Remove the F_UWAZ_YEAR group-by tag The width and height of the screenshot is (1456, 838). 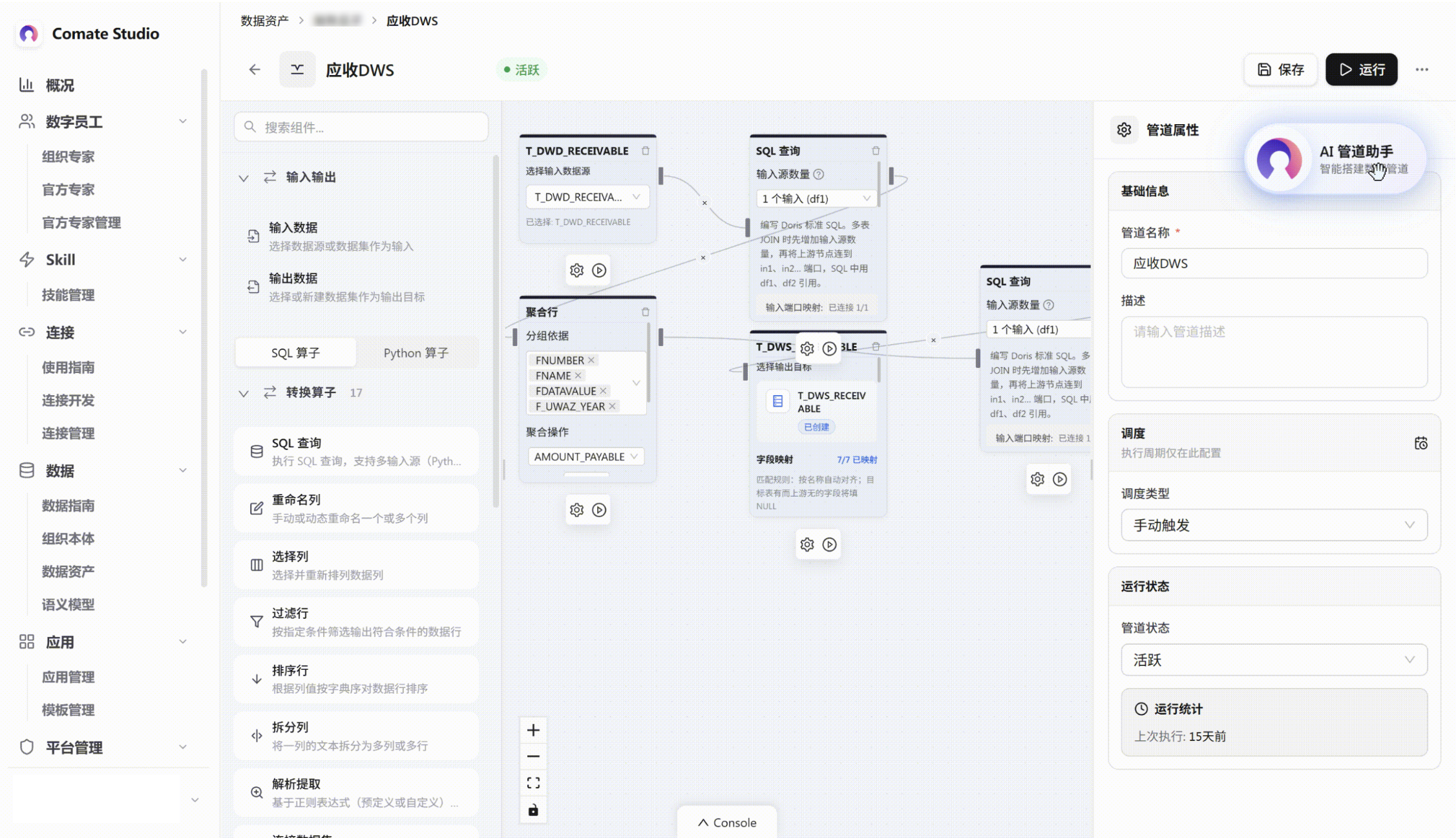pyautogui.click(x=612, y=407)
